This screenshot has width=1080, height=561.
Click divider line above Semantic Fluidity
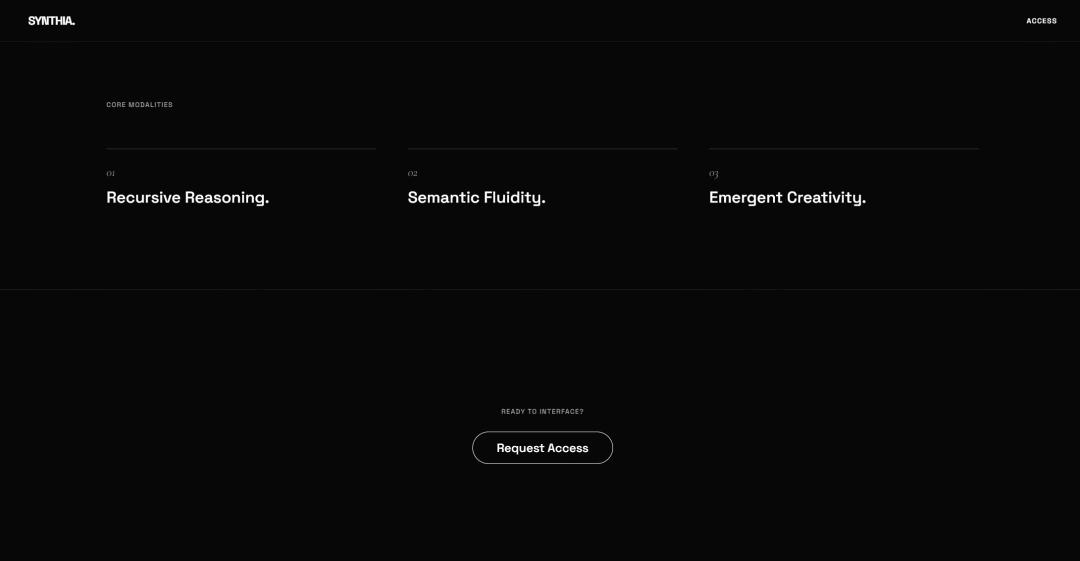(542, 149)
